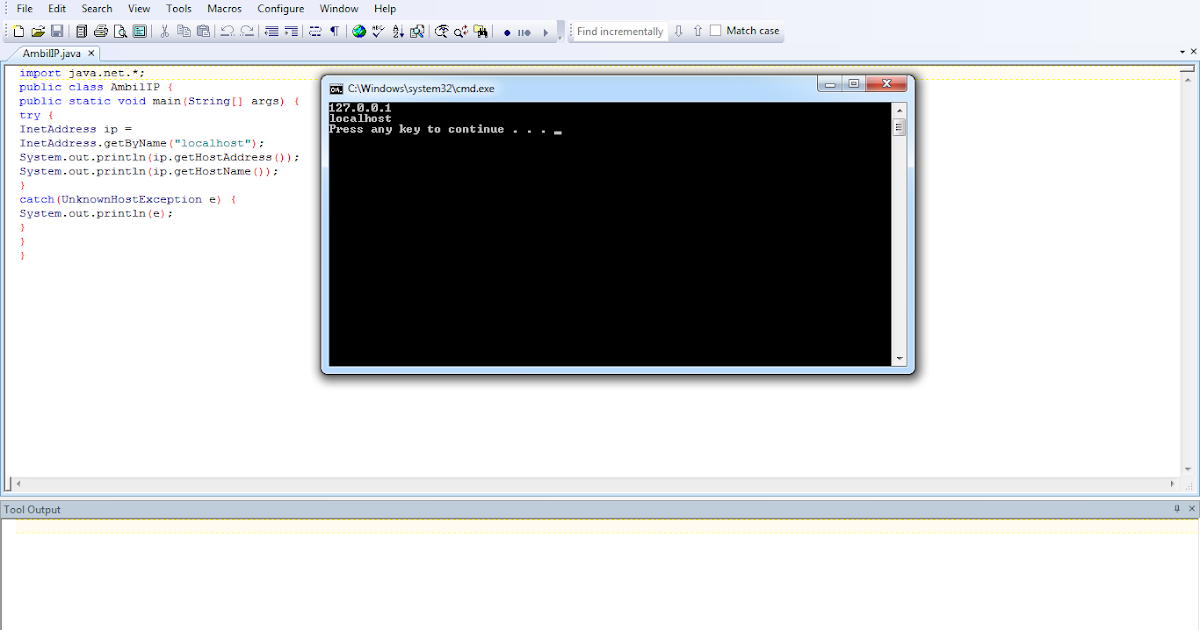
Task: Check spelling of the document
Action: pyautogui.click(x=377, y=31)
